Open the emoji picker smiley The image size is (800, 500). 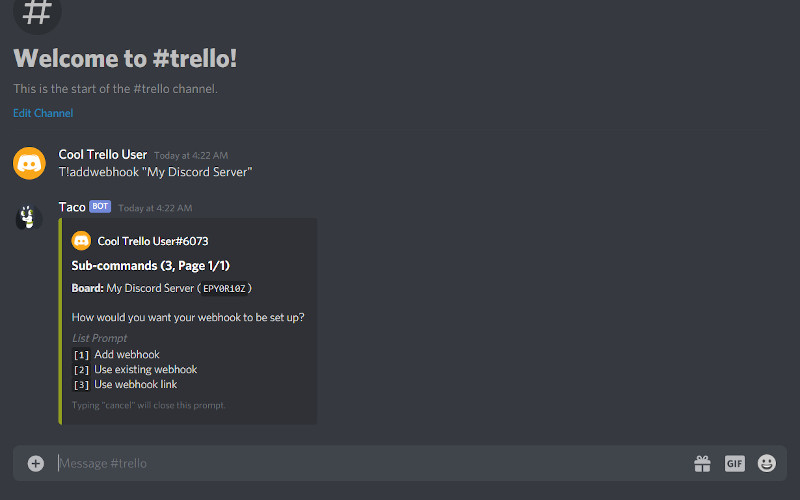click(x=767, y=463)
